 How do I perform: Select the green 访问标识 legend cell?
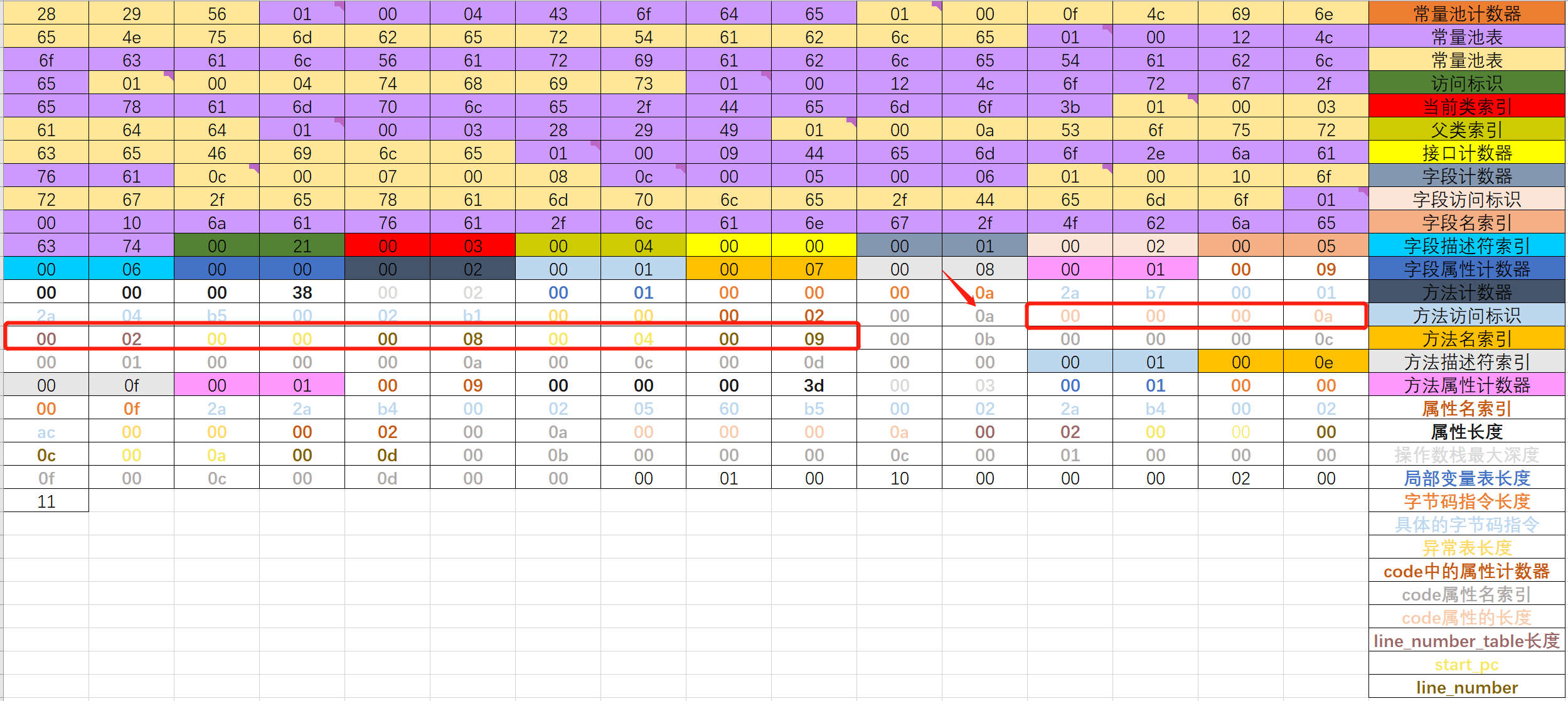coord(1466,83)
